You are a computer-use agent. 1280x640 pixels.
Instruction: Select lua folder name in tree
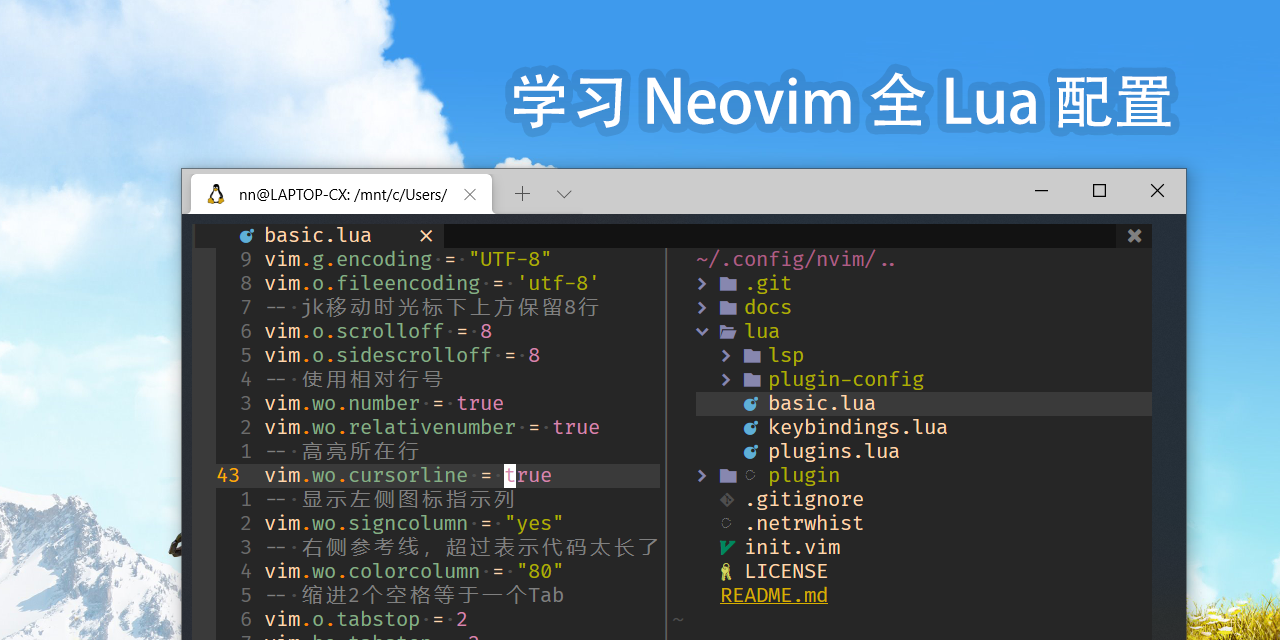[762, 332]
